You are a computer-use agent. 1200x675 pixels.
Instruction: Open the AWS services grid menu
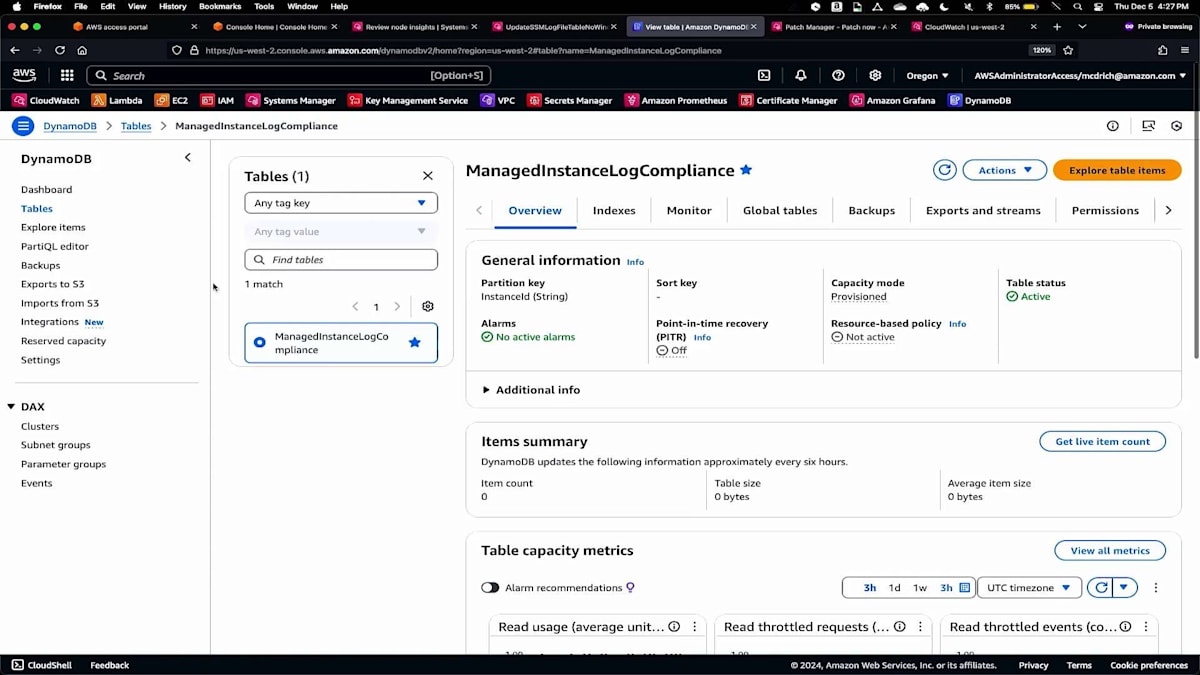click(x=67, y=75)
